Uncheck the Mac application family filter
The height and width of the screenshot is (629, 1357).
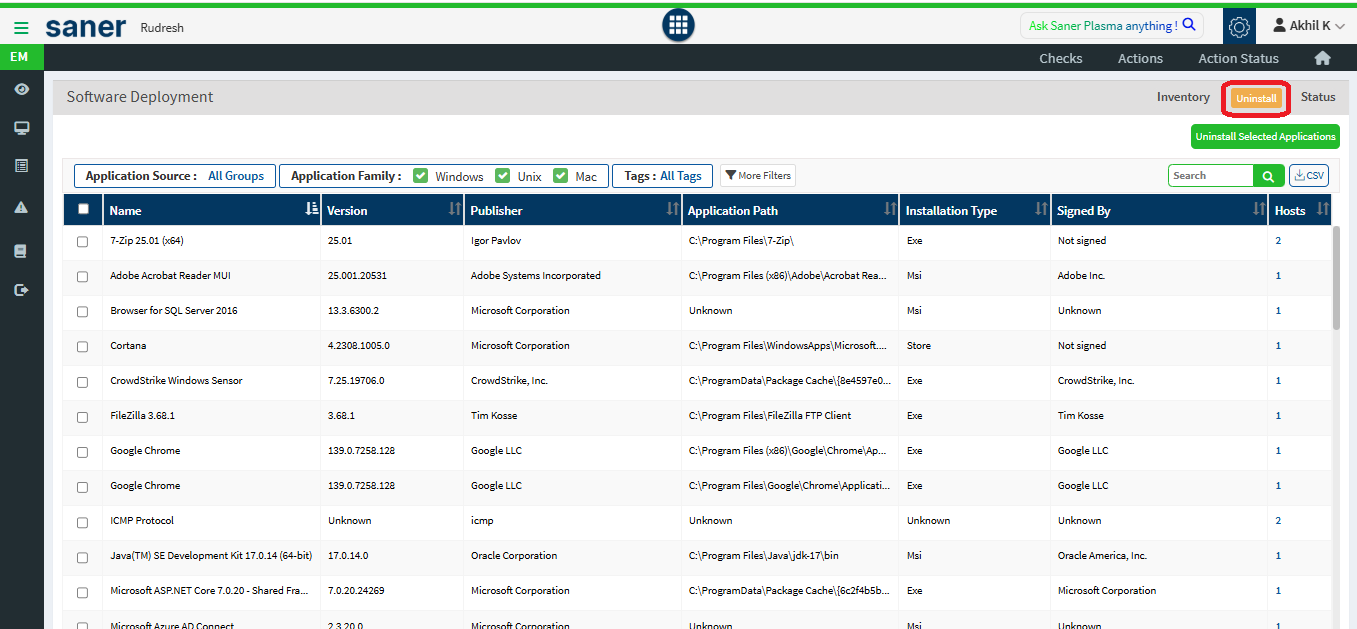click(561, 176)
